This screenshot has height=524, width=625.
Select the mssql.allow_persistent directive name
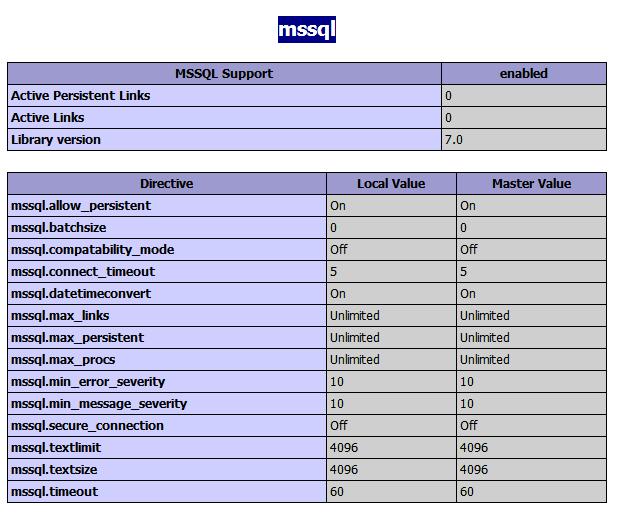click(81, 206)
